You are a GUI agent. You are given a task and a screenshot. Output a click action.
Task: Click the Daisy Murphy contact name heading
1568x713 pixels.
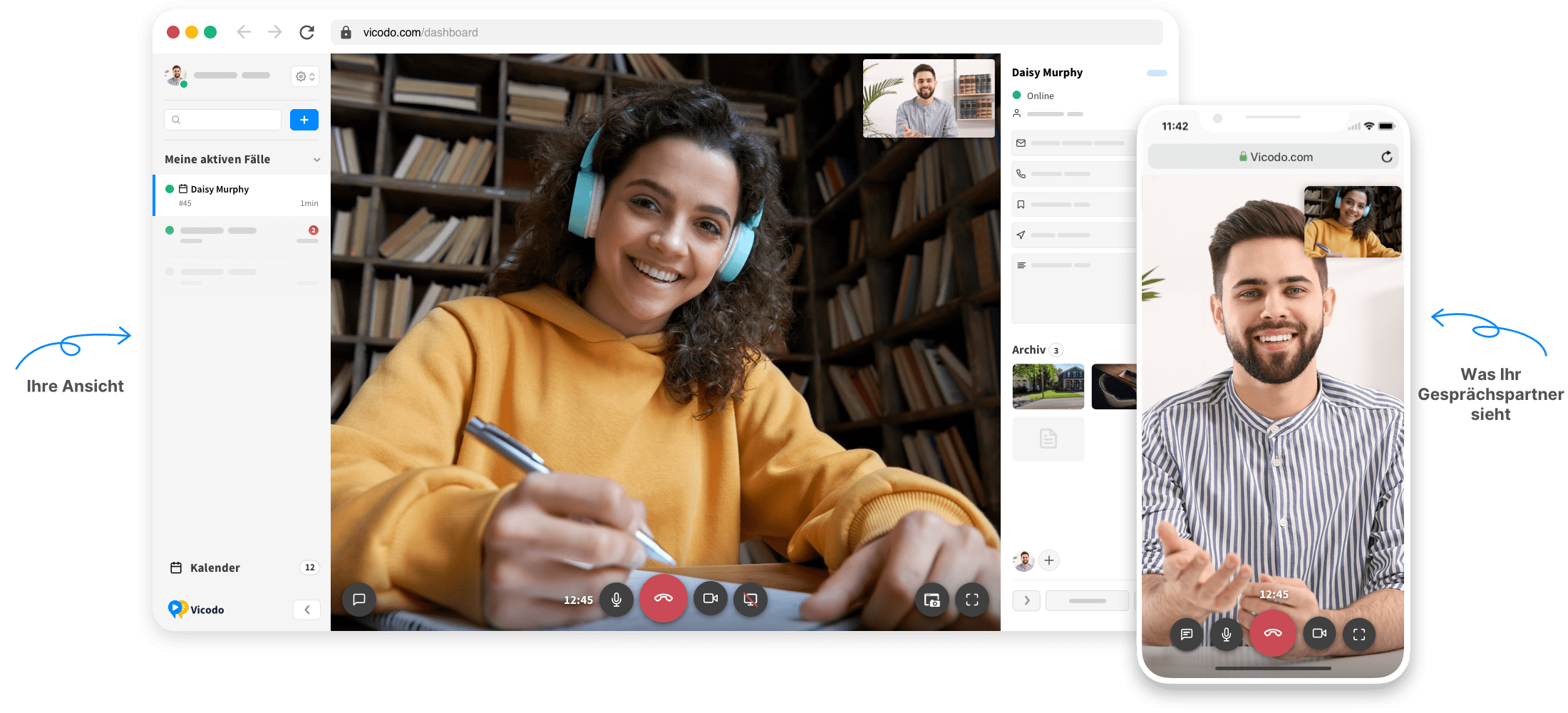pyautogui.click(x=1047, y=73)
